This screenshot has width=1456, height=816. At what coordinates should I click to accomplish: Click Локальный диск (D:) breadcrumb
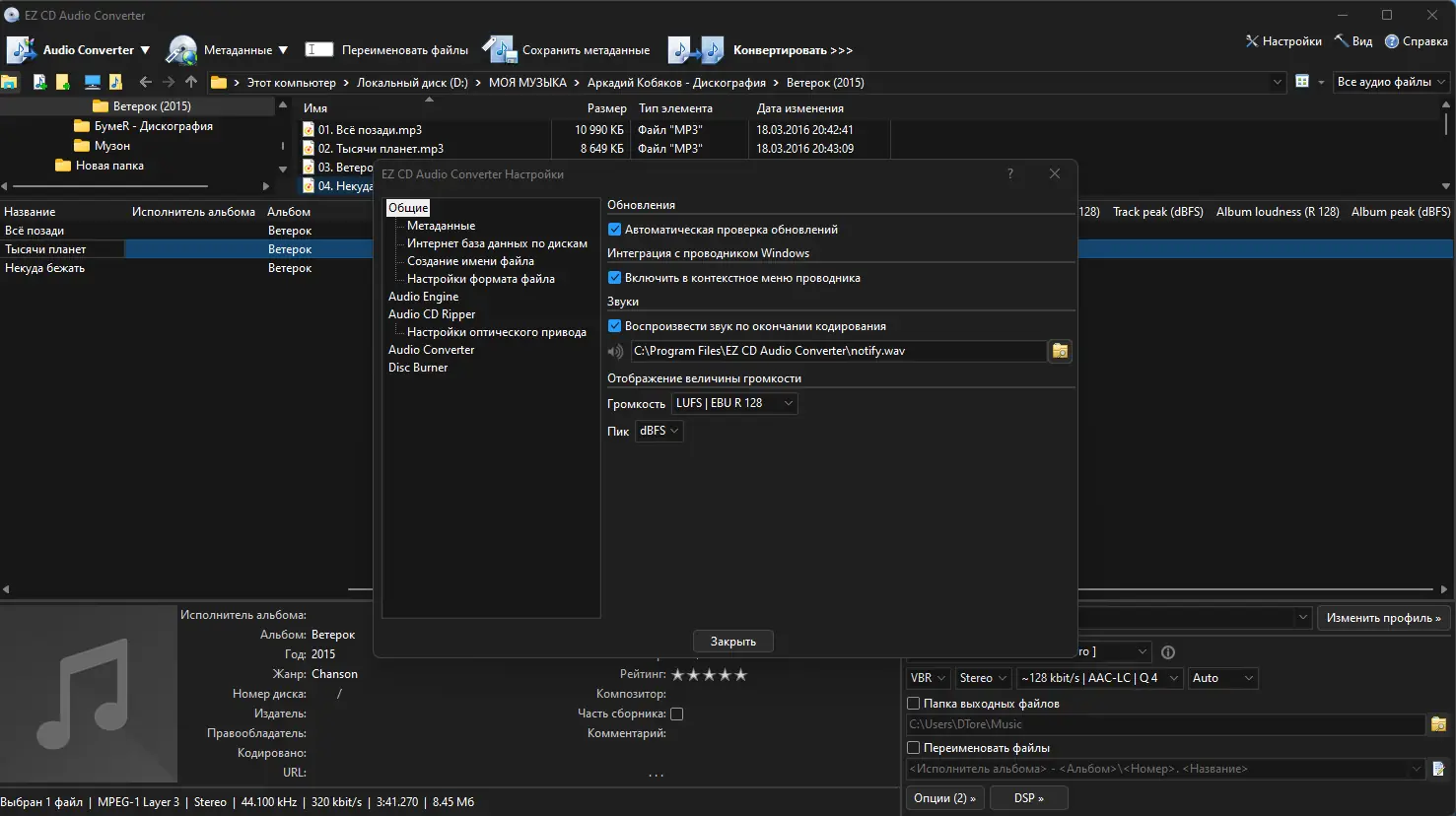(x=412, y=83)
